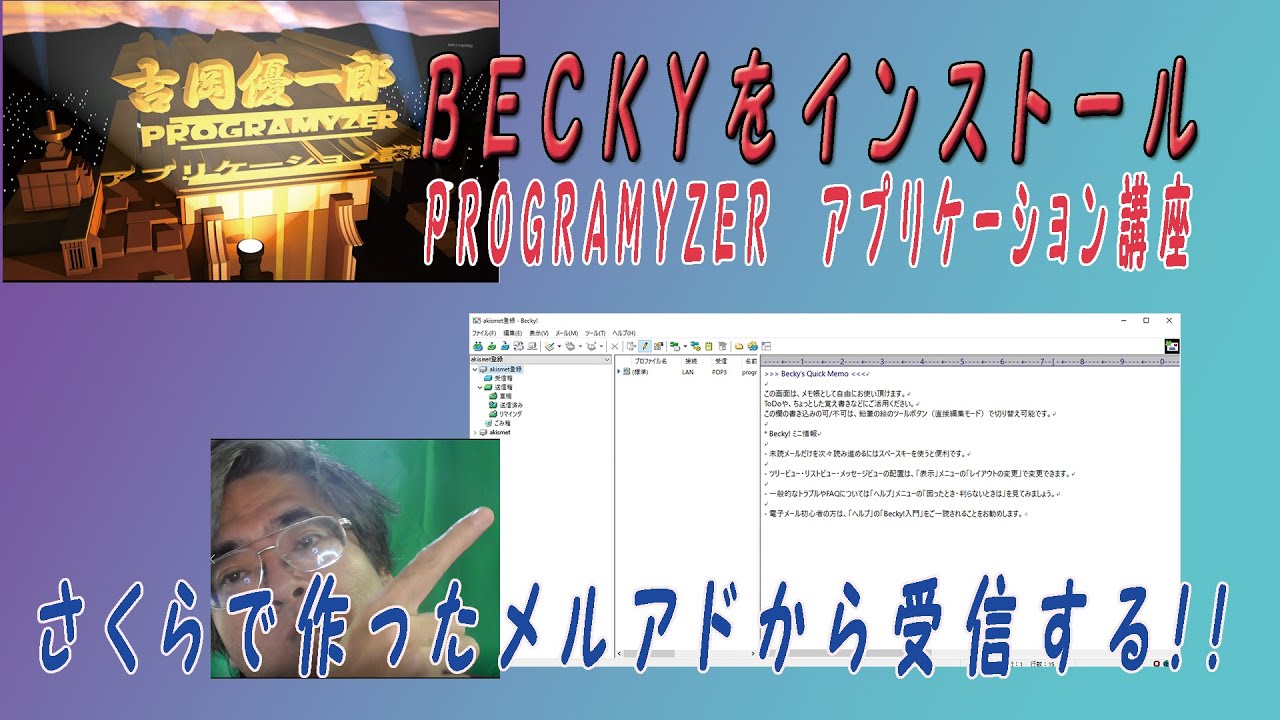Click the delete X icon in Becky! toolbar
1280x720 pixels.
614,346
